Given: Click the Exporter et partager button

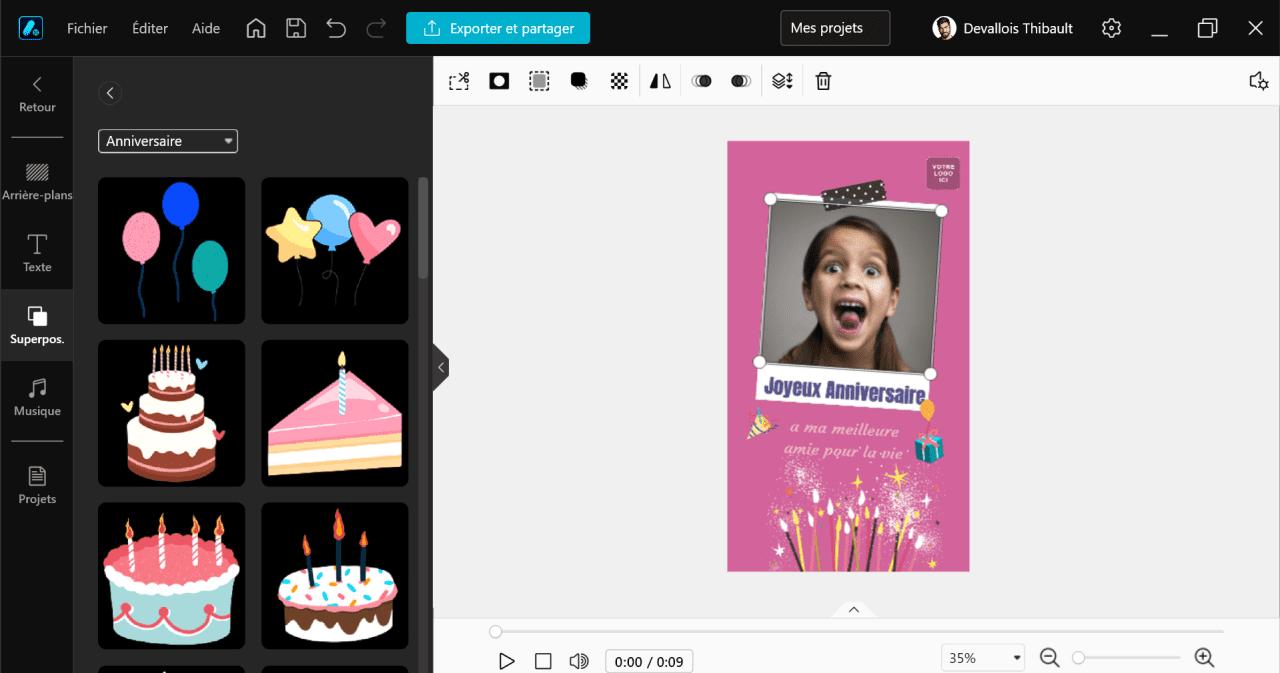Looking at the screenshot, I should (x=498, y=28).
